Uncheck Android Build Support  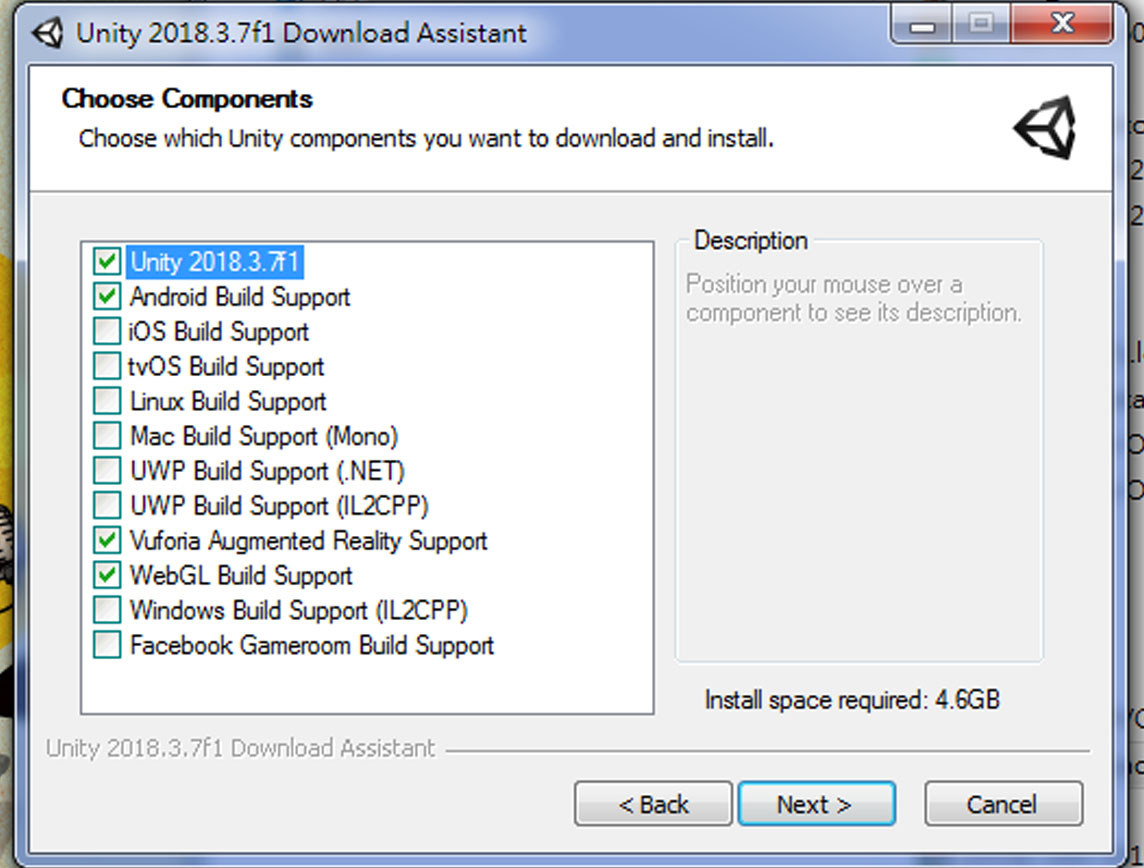tap(106, 297)
